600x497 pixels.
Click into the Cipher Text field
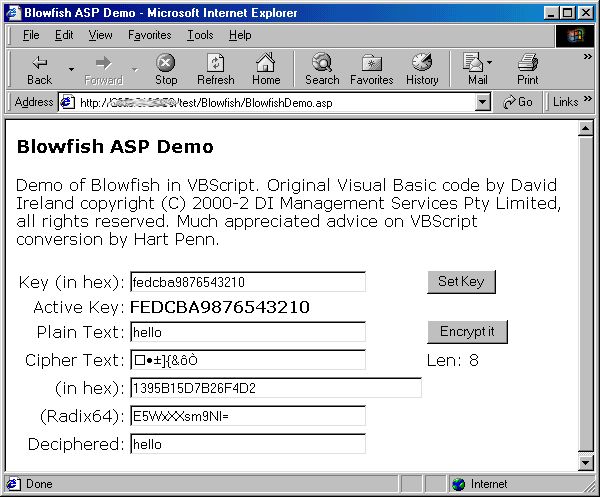[x=248, y=360]
